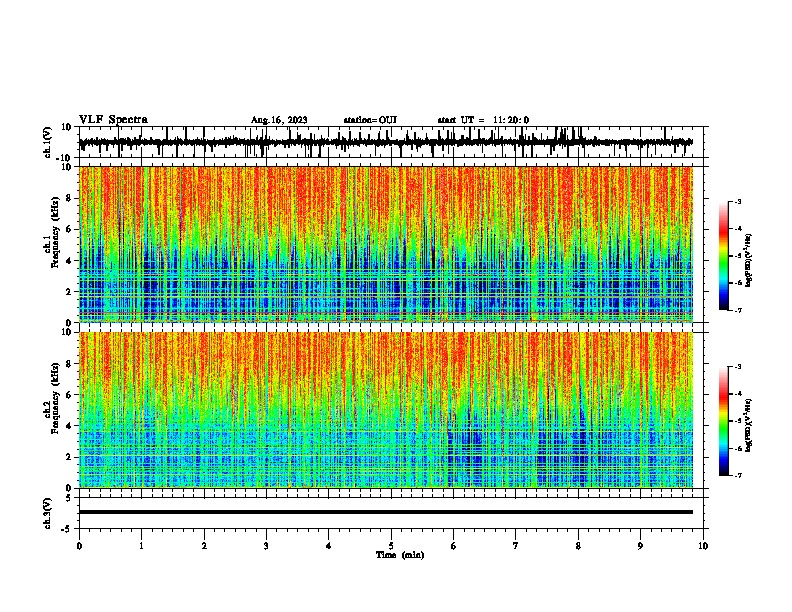The width and height of the screenshot is (792, 612).
Task: Click the ch.3(V) axis label
Action: [x=48, y=513]
